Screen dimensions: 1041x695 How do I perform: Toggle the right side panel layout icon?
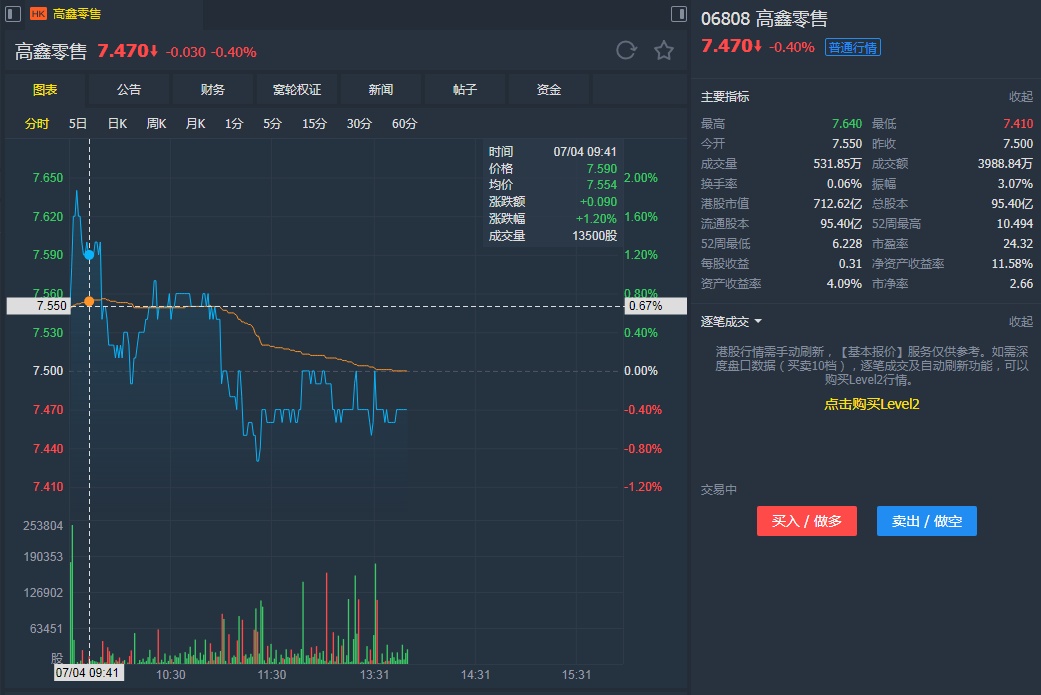click(679, 14)
